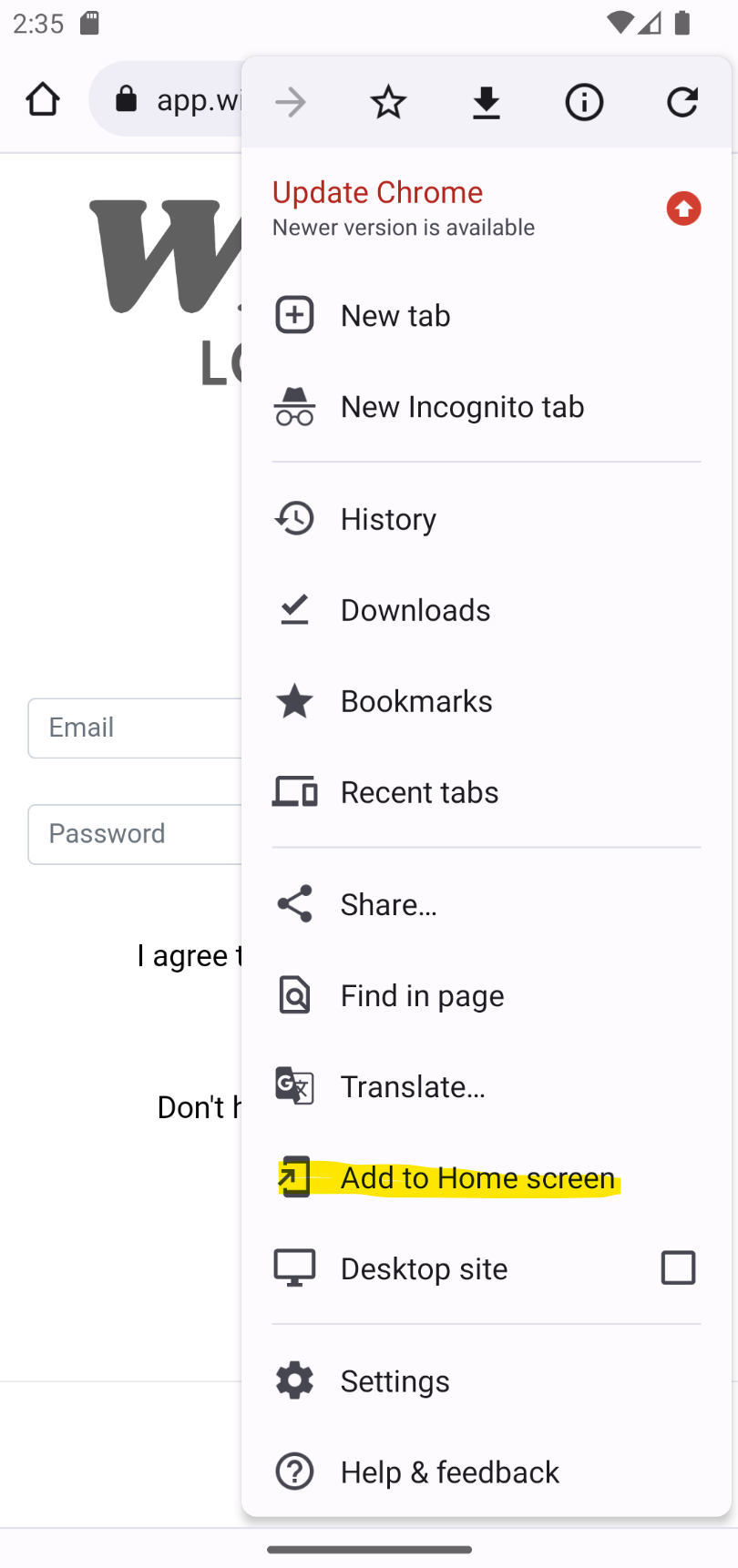
Task: Choose Find in page
Action: tap(487, 995)
